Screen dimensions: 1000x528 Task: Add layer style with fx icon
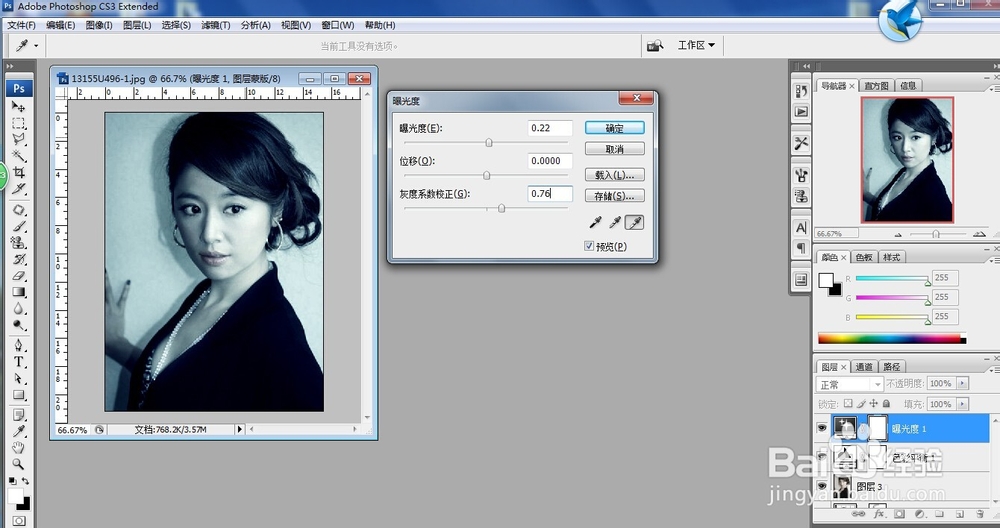[x=879, y=514]
